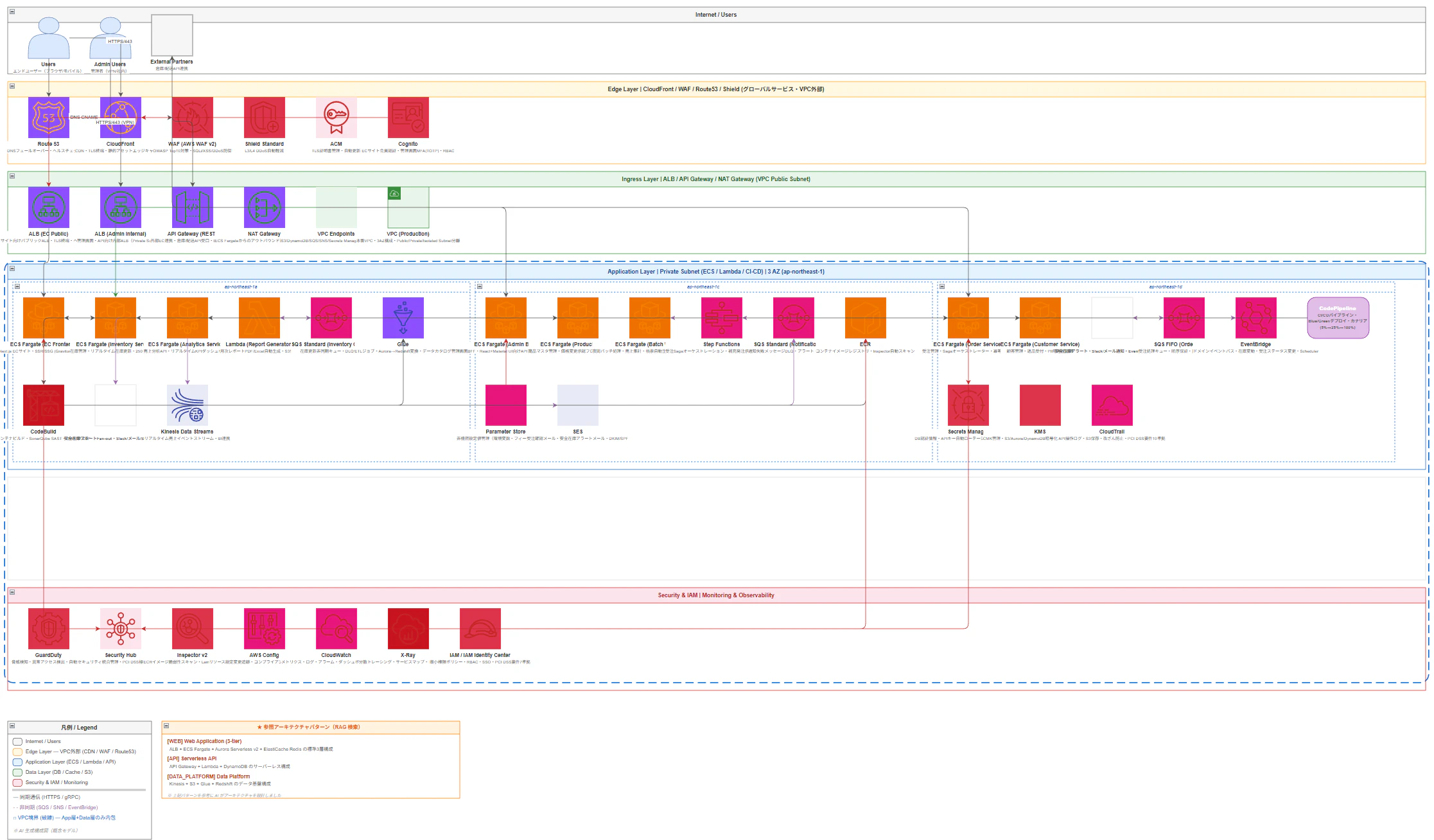Select the ACM certificate icon
1434x840 pixels.
[337, 118]
